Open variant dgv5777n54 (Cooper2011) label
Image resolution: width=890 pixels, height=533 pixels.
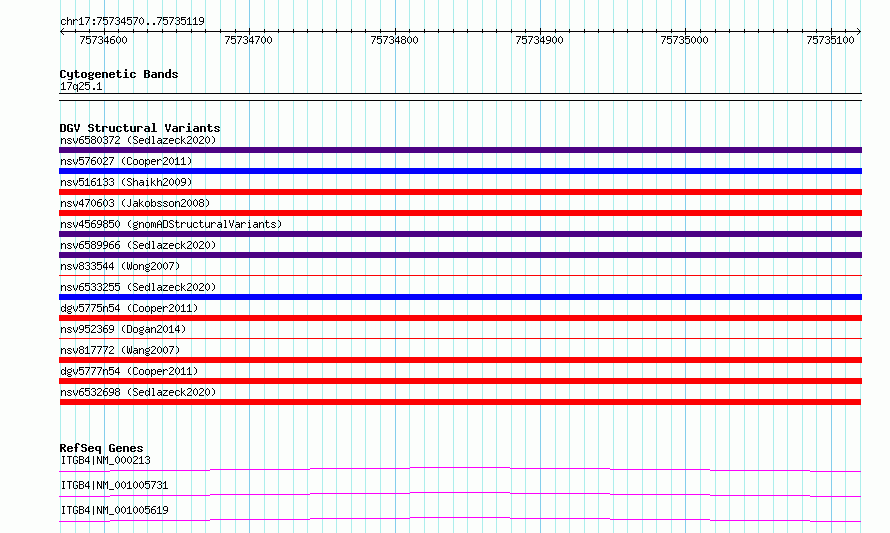129,371
